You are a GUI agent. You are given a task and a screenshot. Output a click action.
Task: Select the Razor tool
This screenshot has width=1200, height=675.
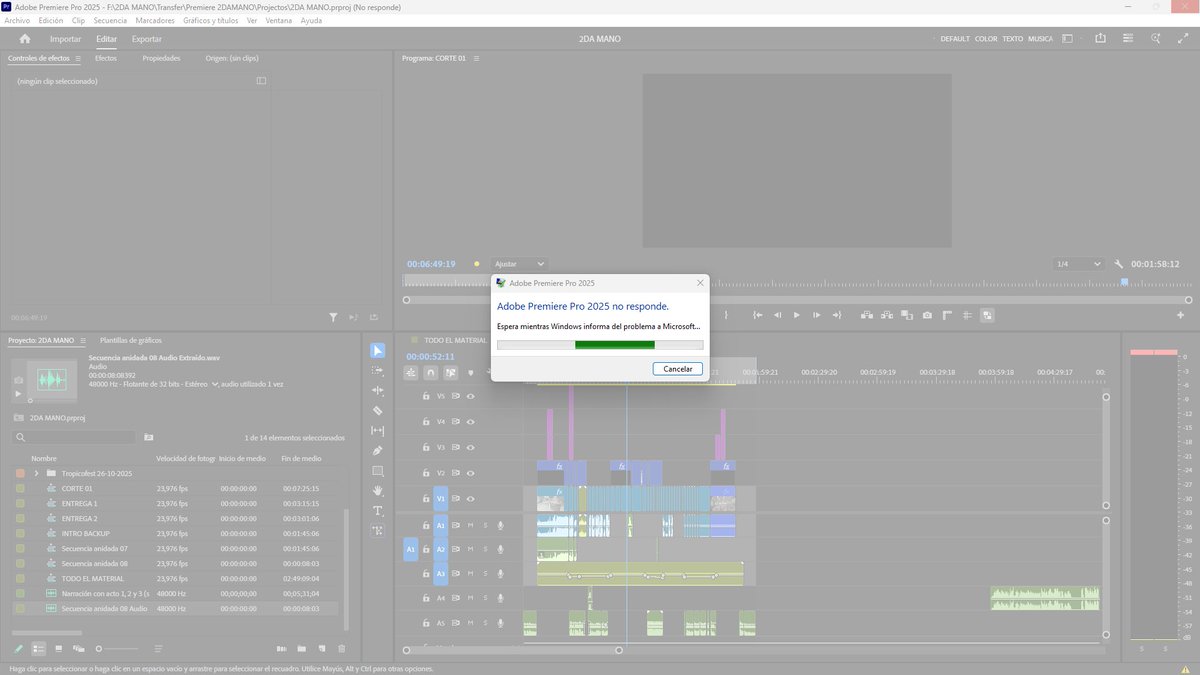[377, 411]
